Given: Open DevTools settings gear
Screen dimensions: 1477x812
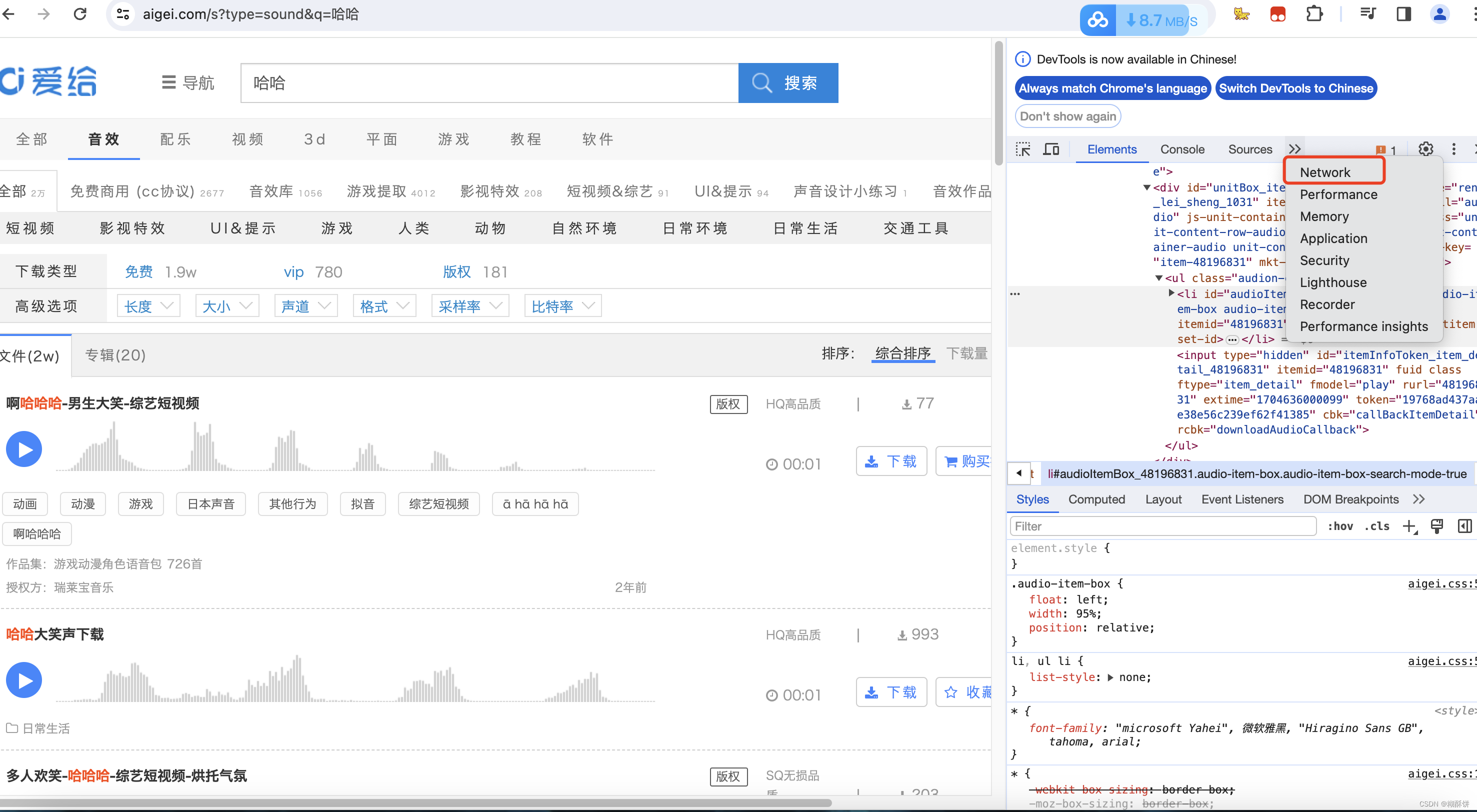Looking at the screenshot, I should click(1425, 149).
